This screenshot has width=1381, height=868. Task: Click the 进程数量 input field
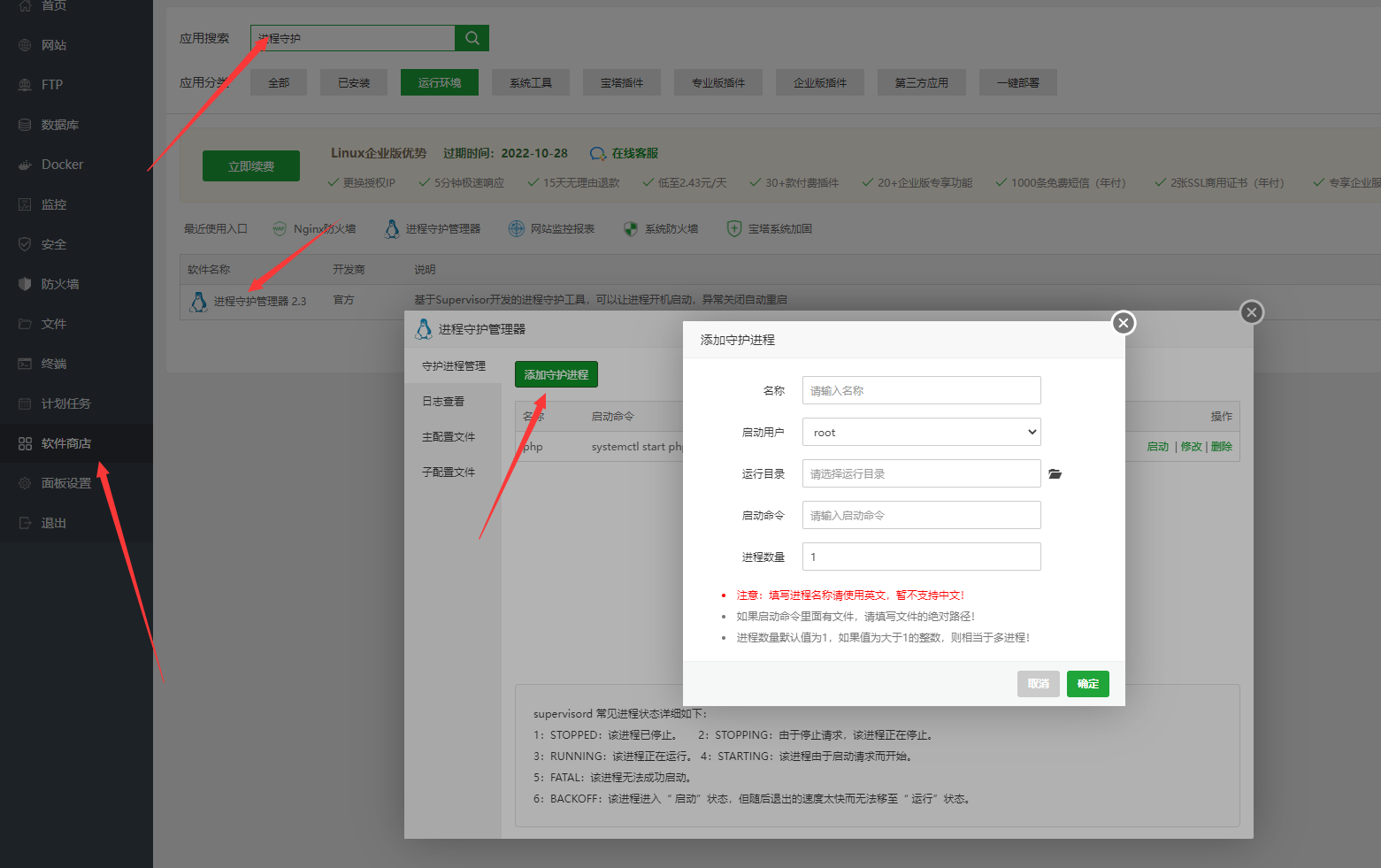click(x=921, y=557)
